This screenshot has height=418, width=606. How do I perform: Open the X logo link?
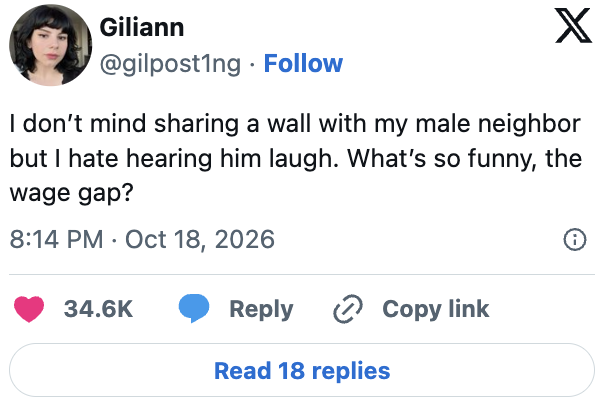pyautogui.click(x=574, y=26)
